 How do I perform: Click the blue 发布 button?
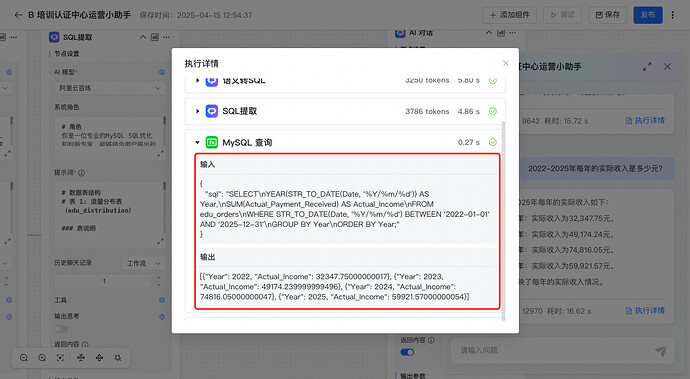click(x=648, y=15)
